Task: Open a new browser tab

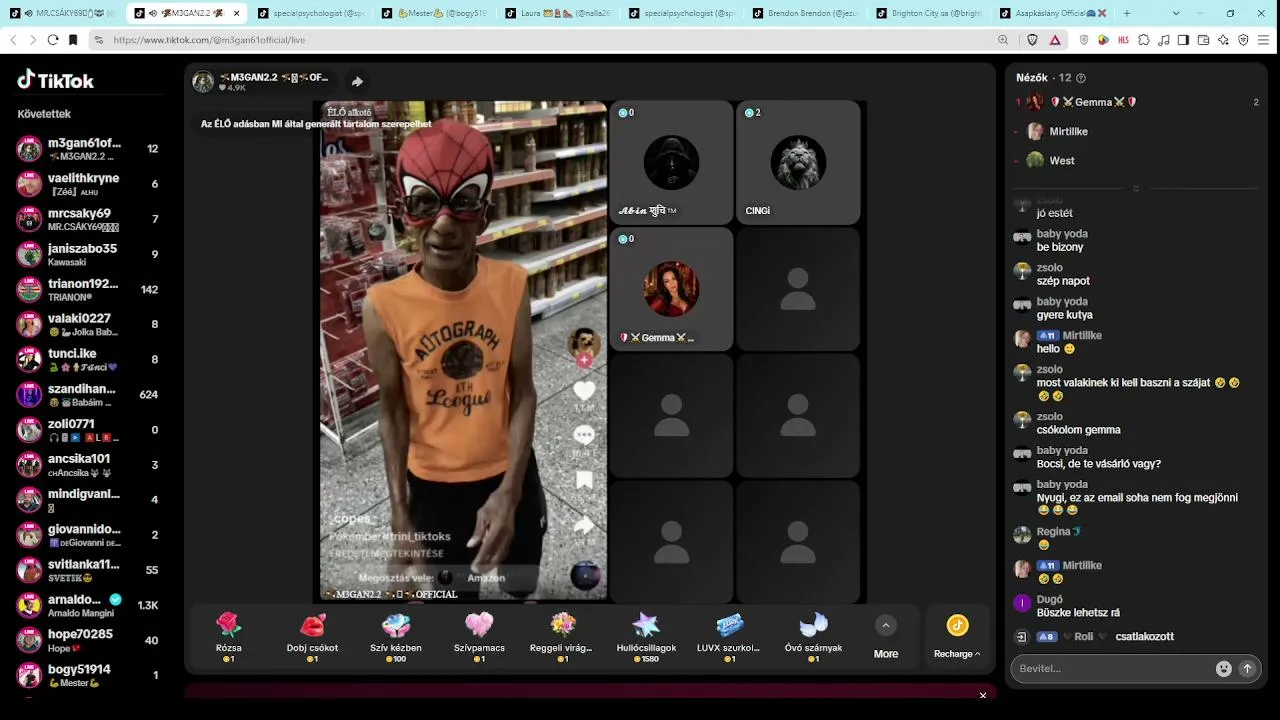Action: (1127, 14)
